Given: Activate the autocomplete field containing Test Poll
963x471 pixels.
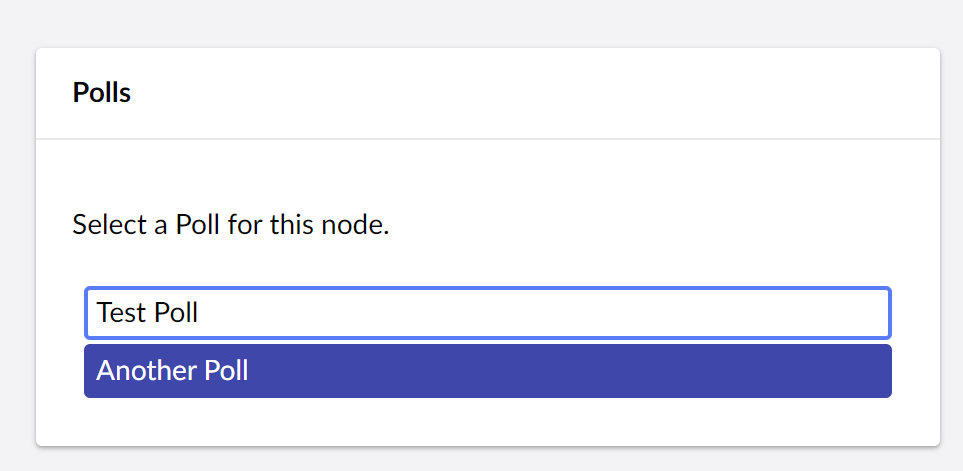Looking at the screenshot, I should pyautogui.click(x=487, y=313).
